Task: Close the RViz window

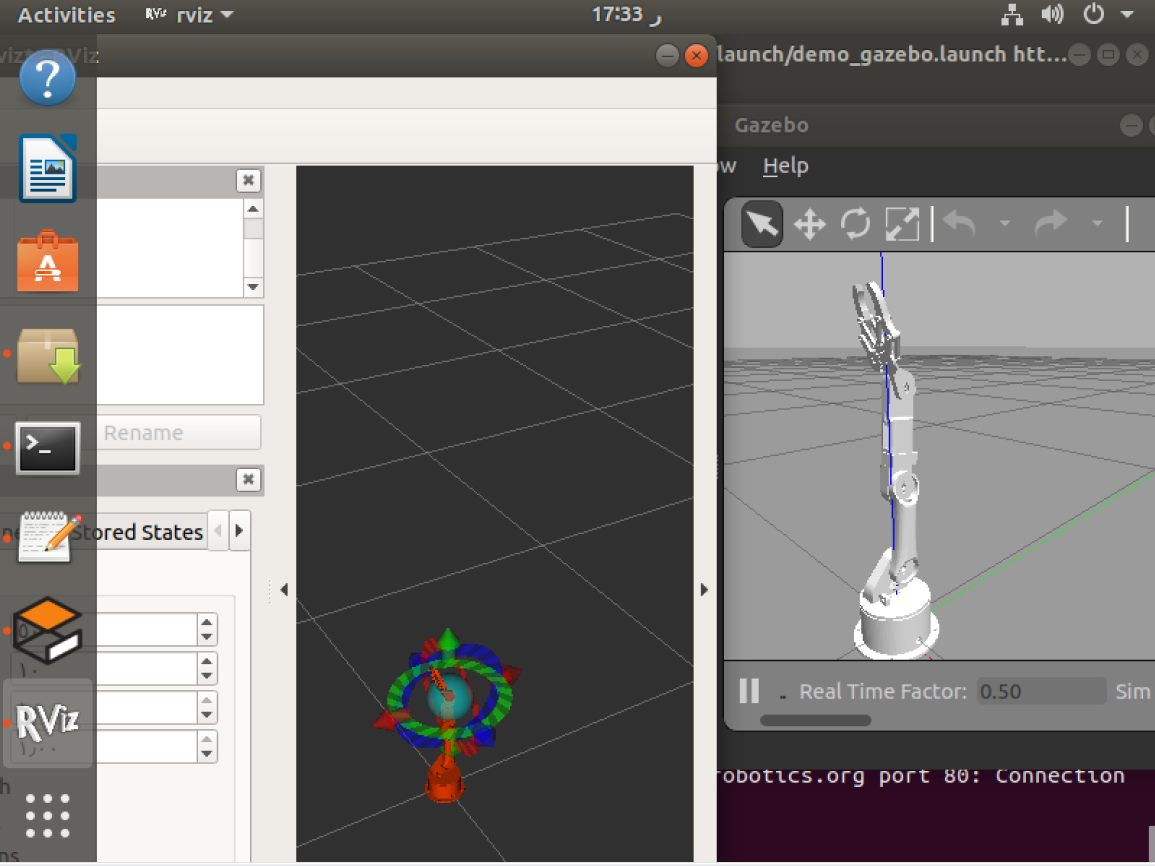Action: [x=696, y=56]
